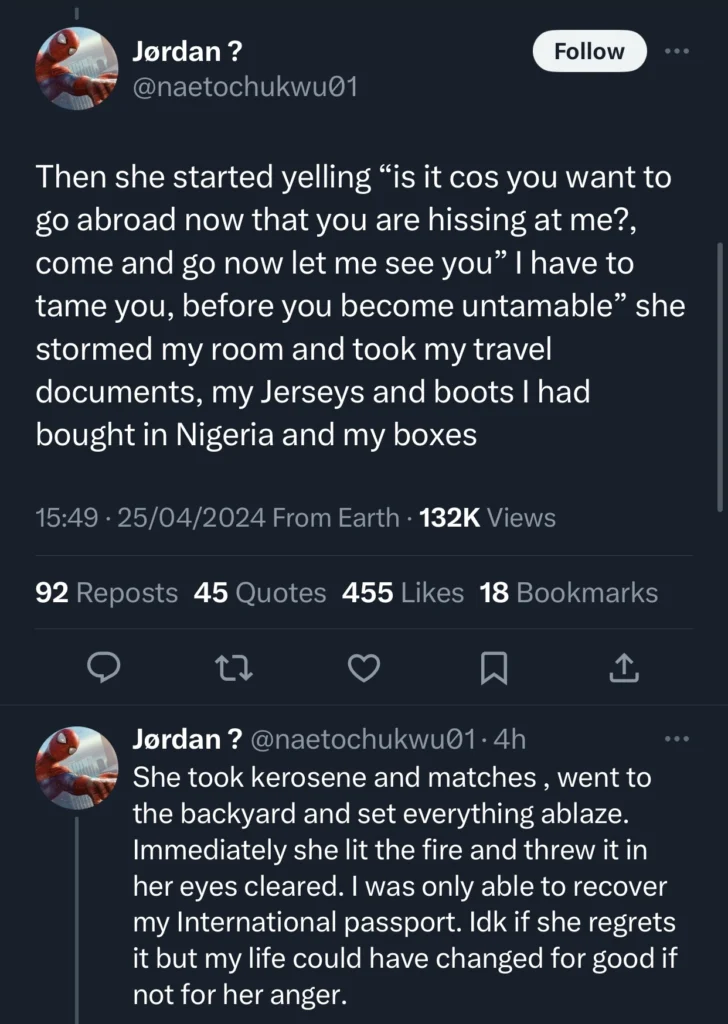
Task: Share the tweet via the upload arrow icon
Action: 623,668
